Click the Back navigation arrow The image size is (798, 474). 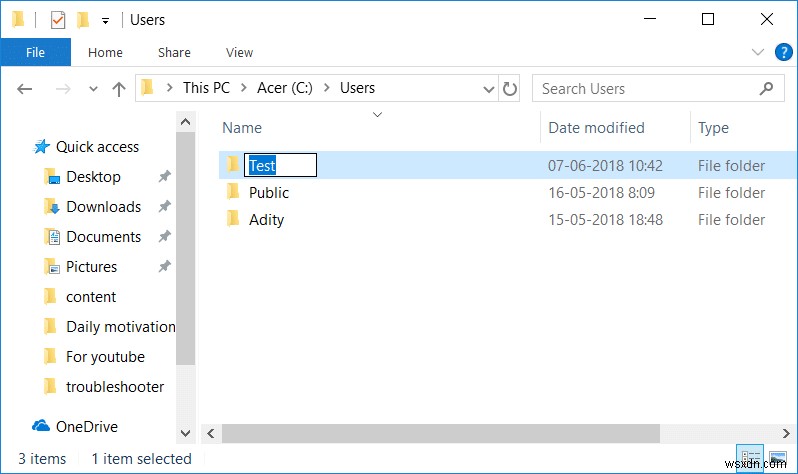[x=26, y=89]
